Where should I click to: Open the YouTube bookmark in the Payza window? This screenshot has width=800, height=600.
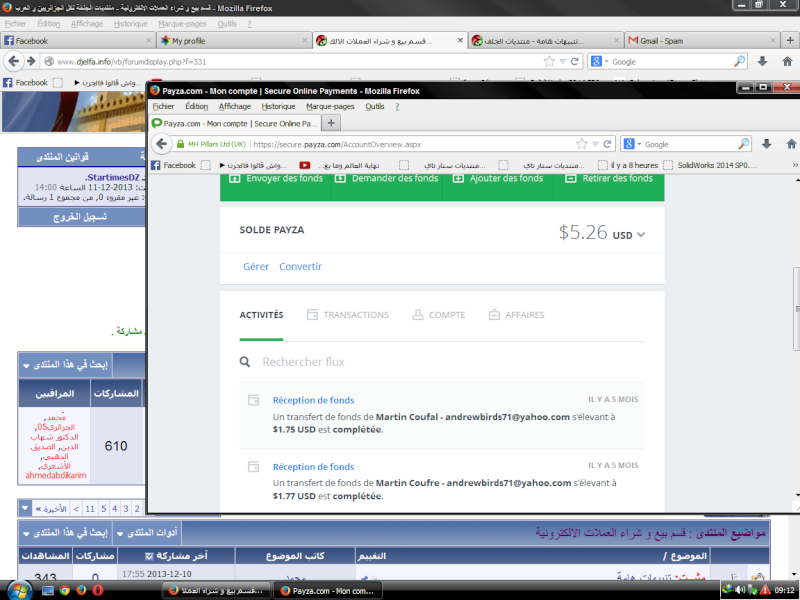(x=305, y=165)
